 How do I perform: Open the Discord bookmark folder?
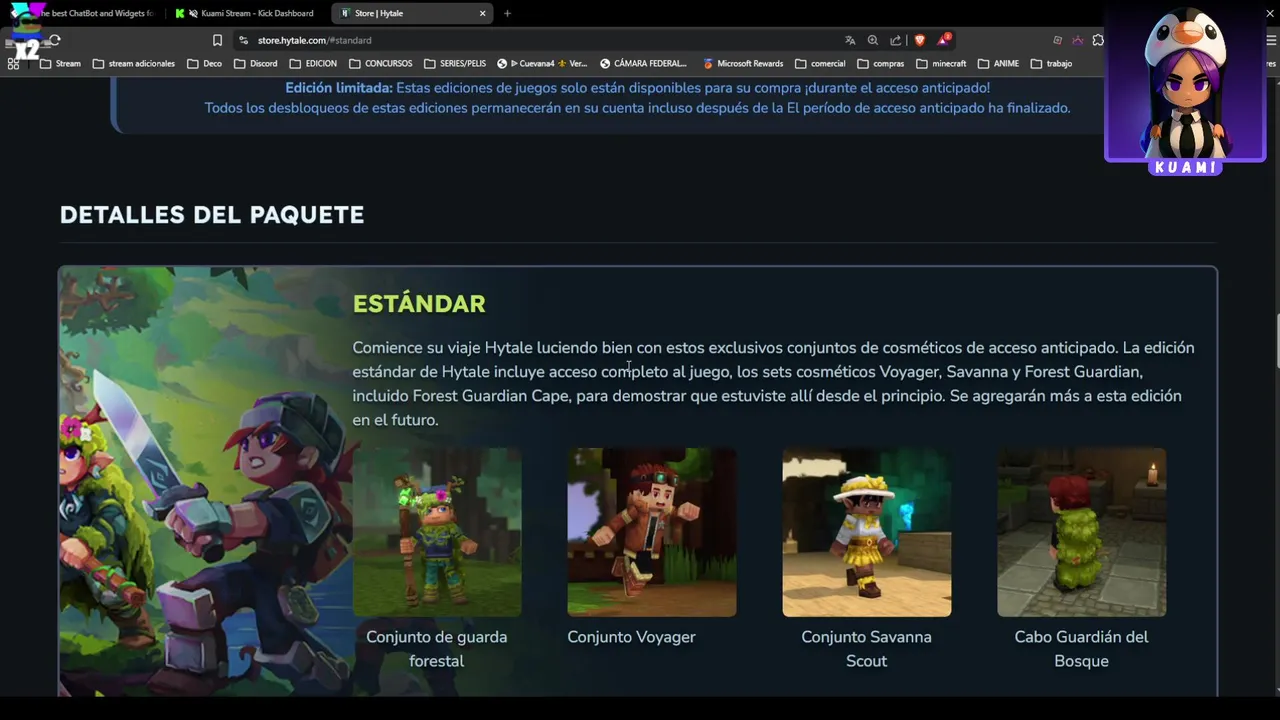[255, 63]
